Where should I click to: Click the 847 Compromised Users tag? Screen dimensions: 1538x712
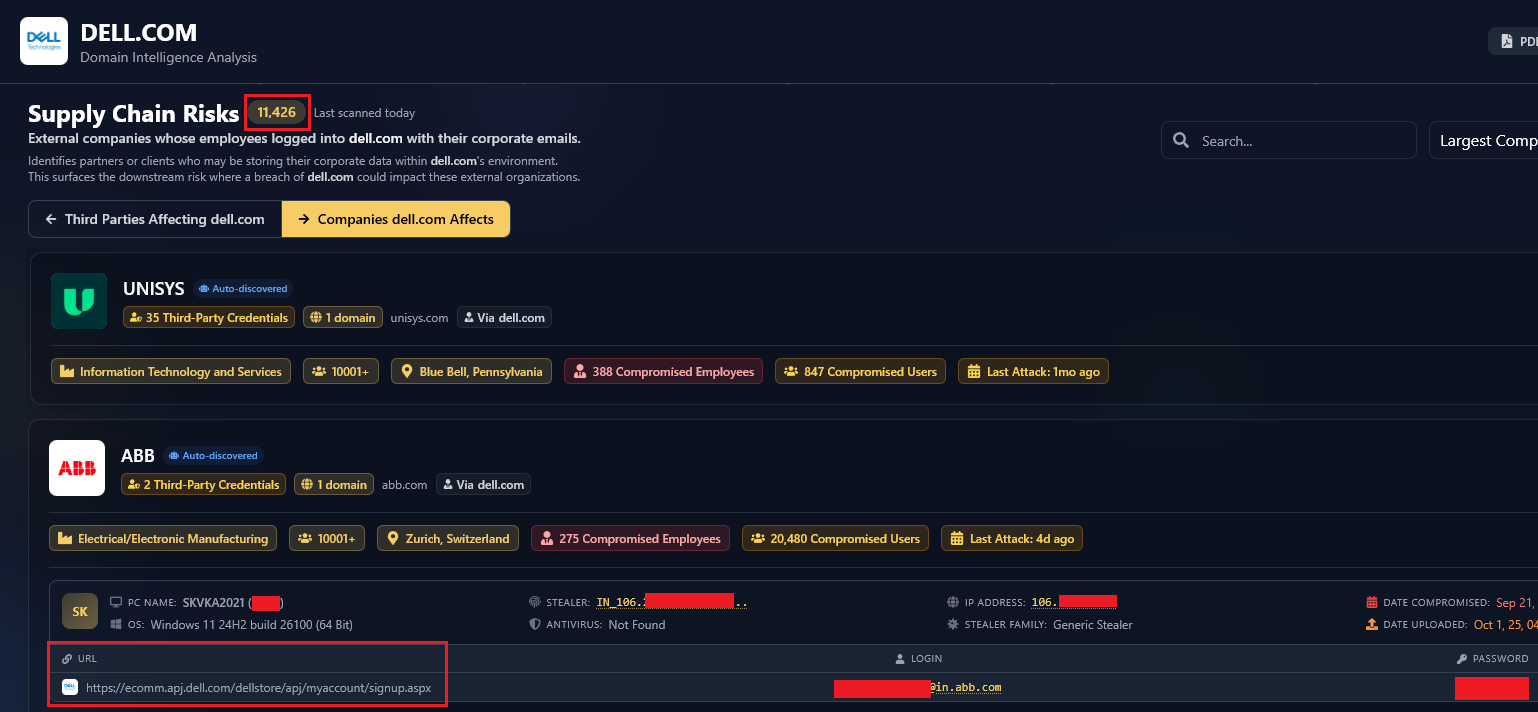(860, 372)
